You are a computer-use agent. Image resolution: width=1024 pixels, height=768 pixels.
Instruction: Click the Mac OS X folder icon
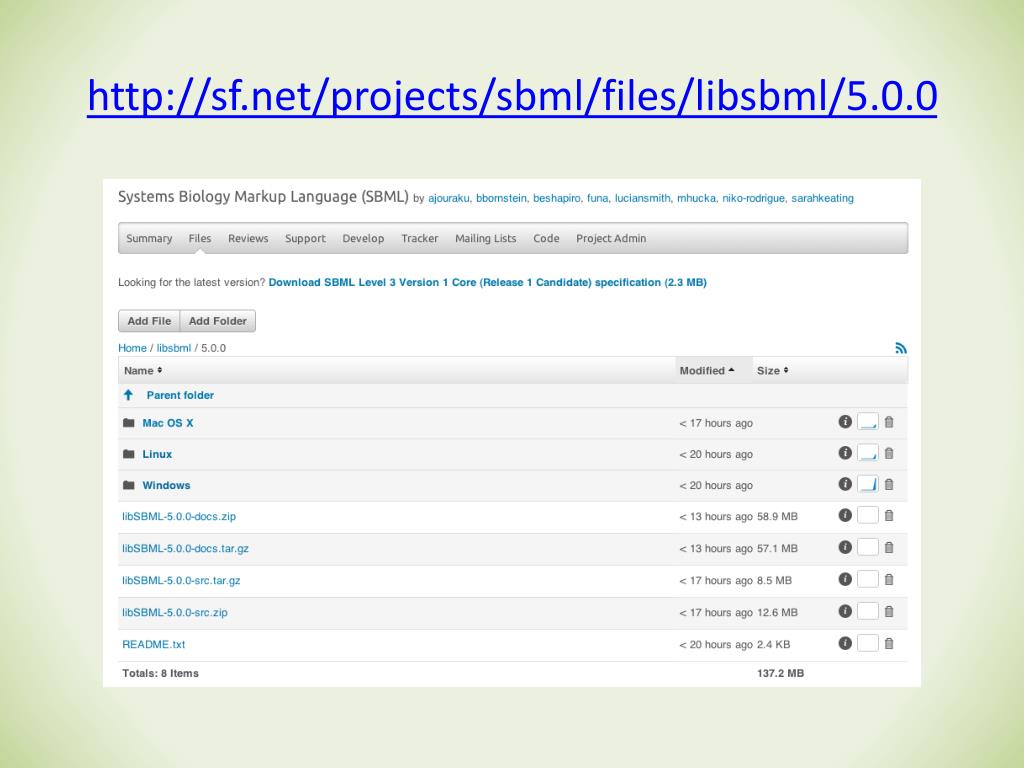129,423
